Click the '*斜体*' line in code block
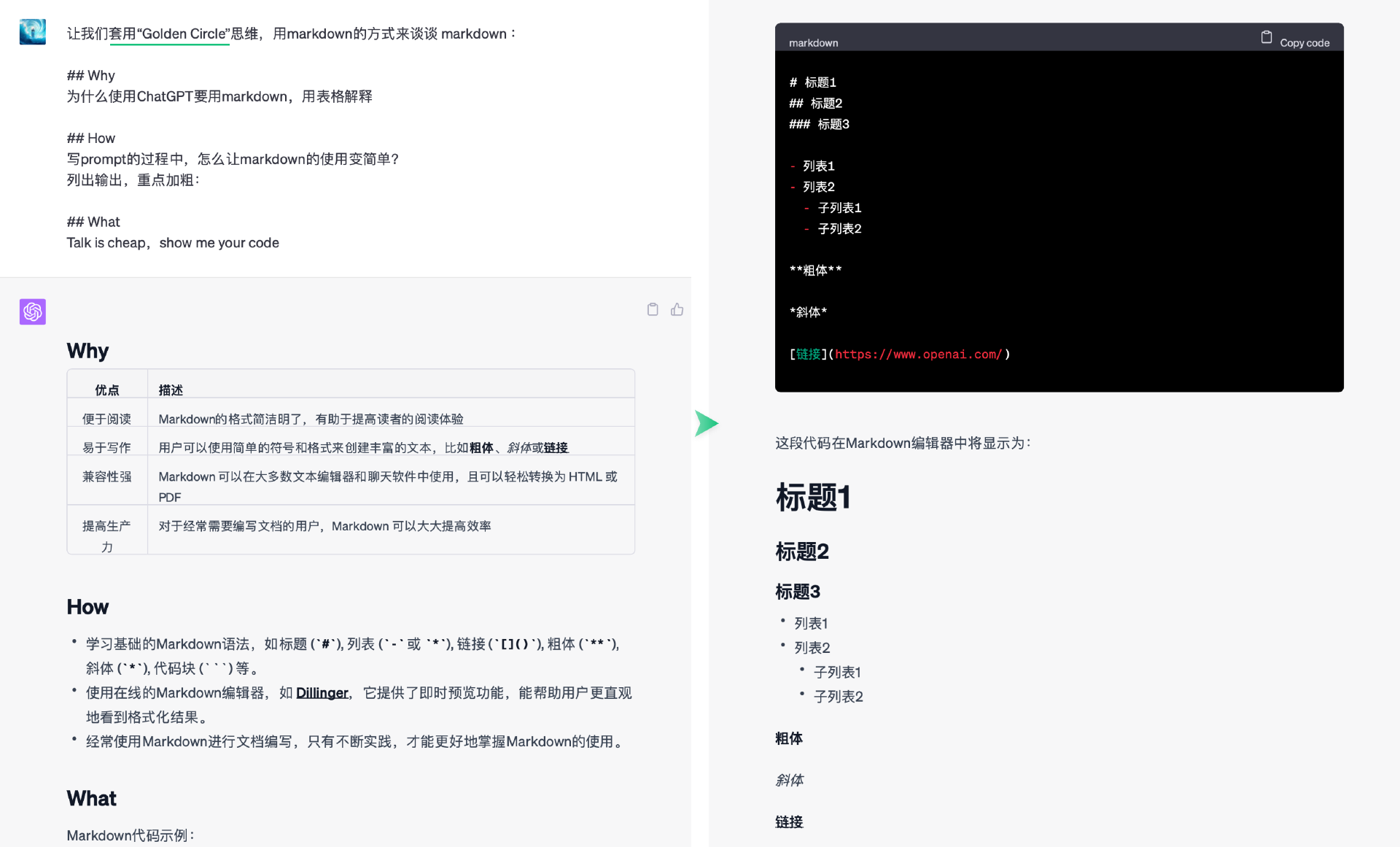 808,312
